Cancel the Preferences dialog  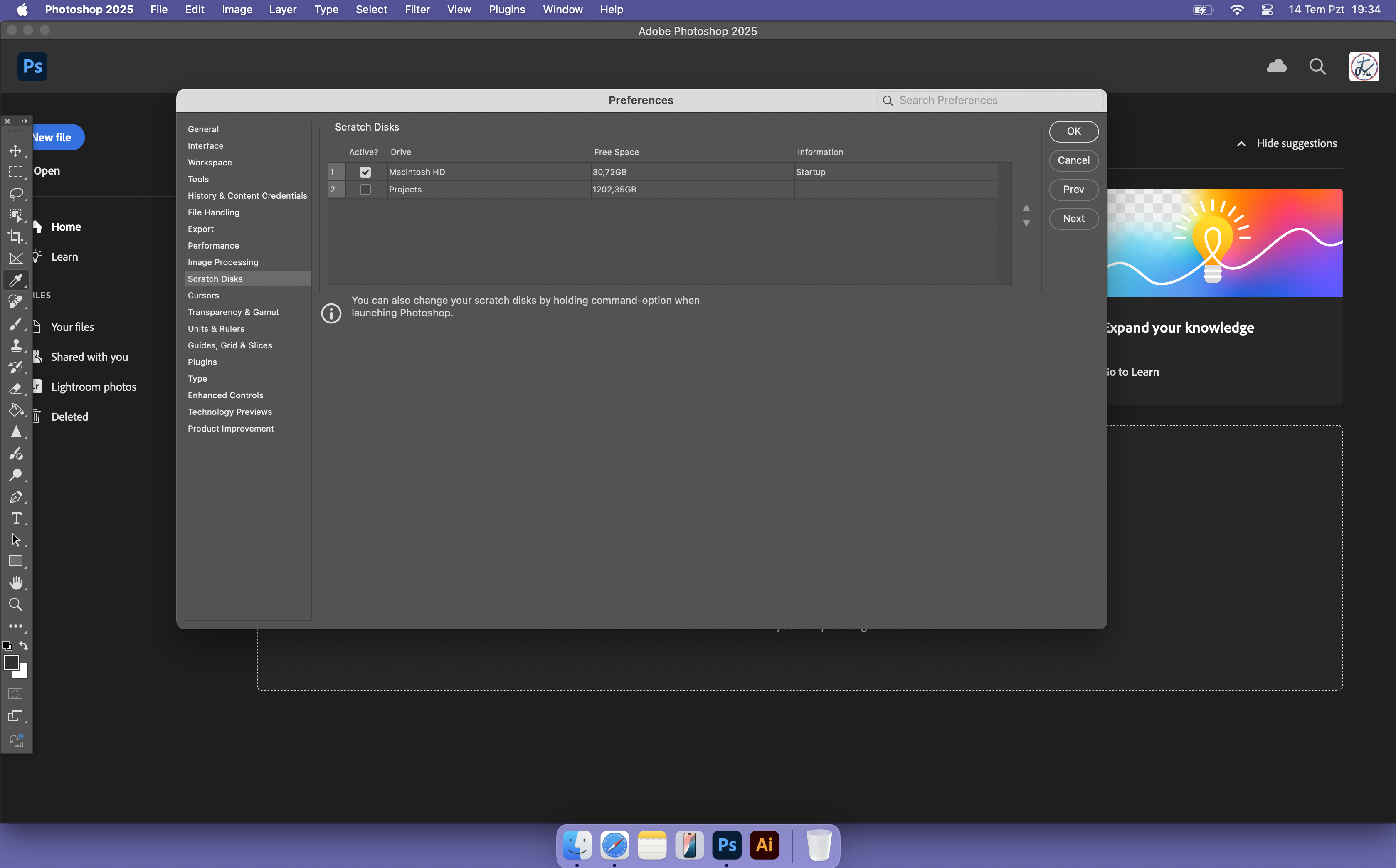coord(1073,161)
